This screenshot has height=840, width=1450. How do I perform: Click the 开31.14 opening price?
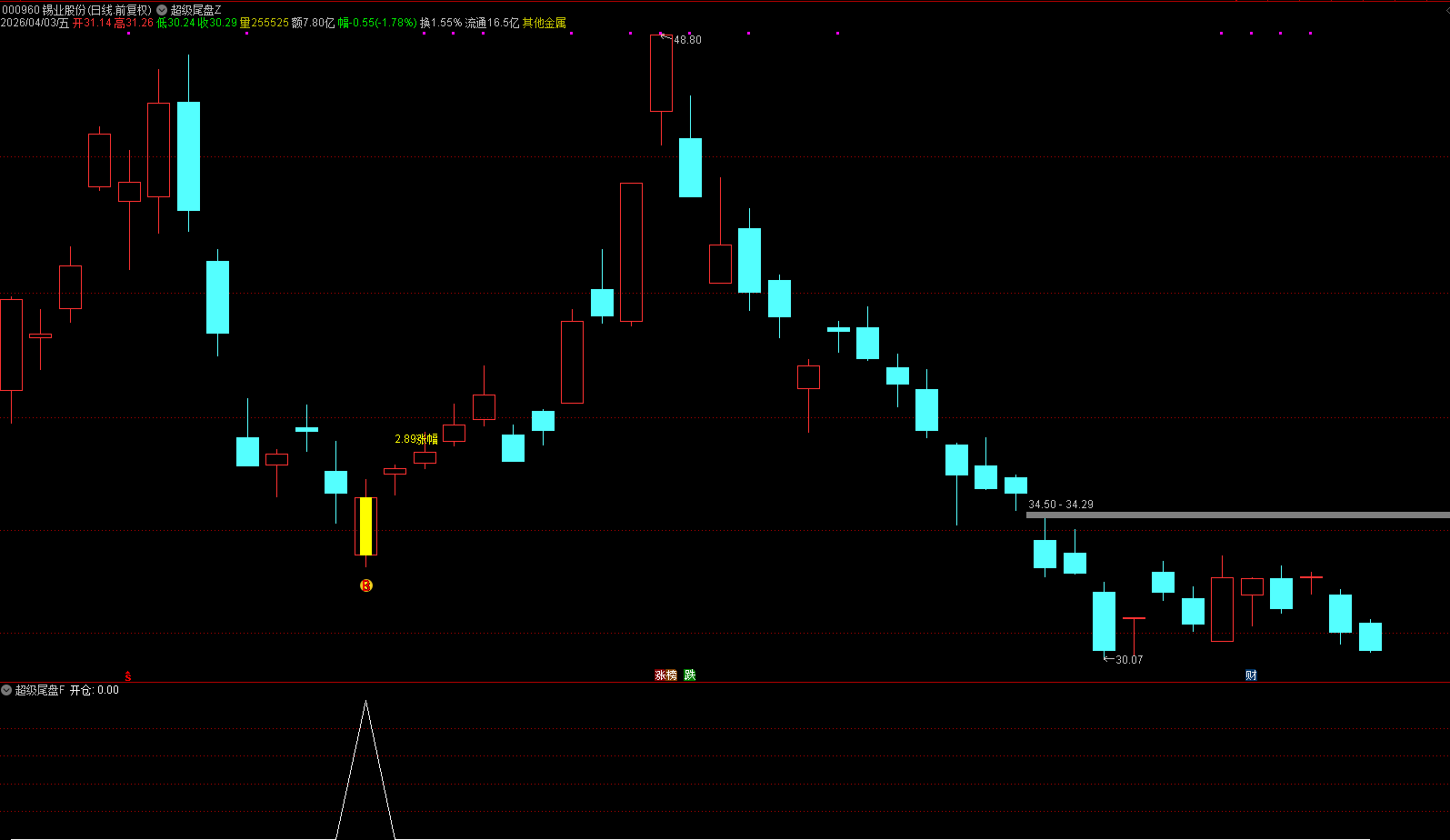click(x=91, y=23)
